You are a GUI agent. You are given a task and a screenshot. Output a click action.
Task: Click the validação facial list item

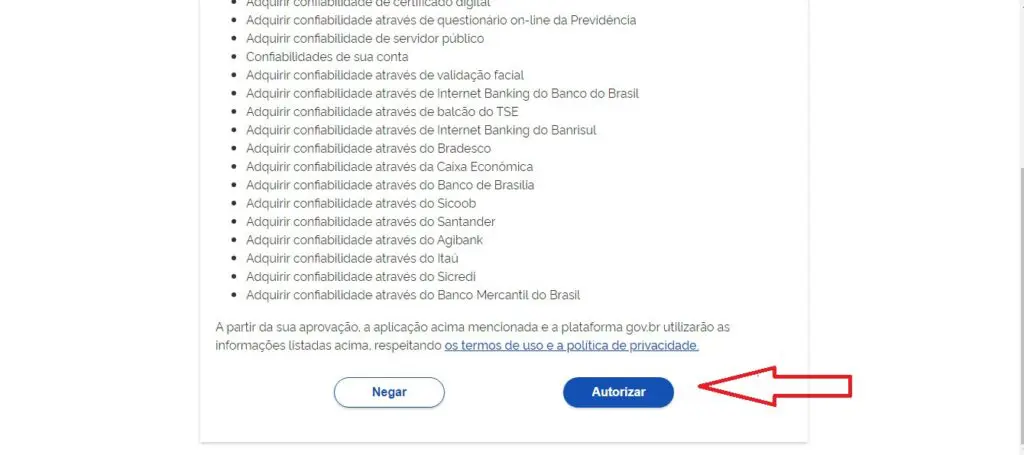(384, 75)
